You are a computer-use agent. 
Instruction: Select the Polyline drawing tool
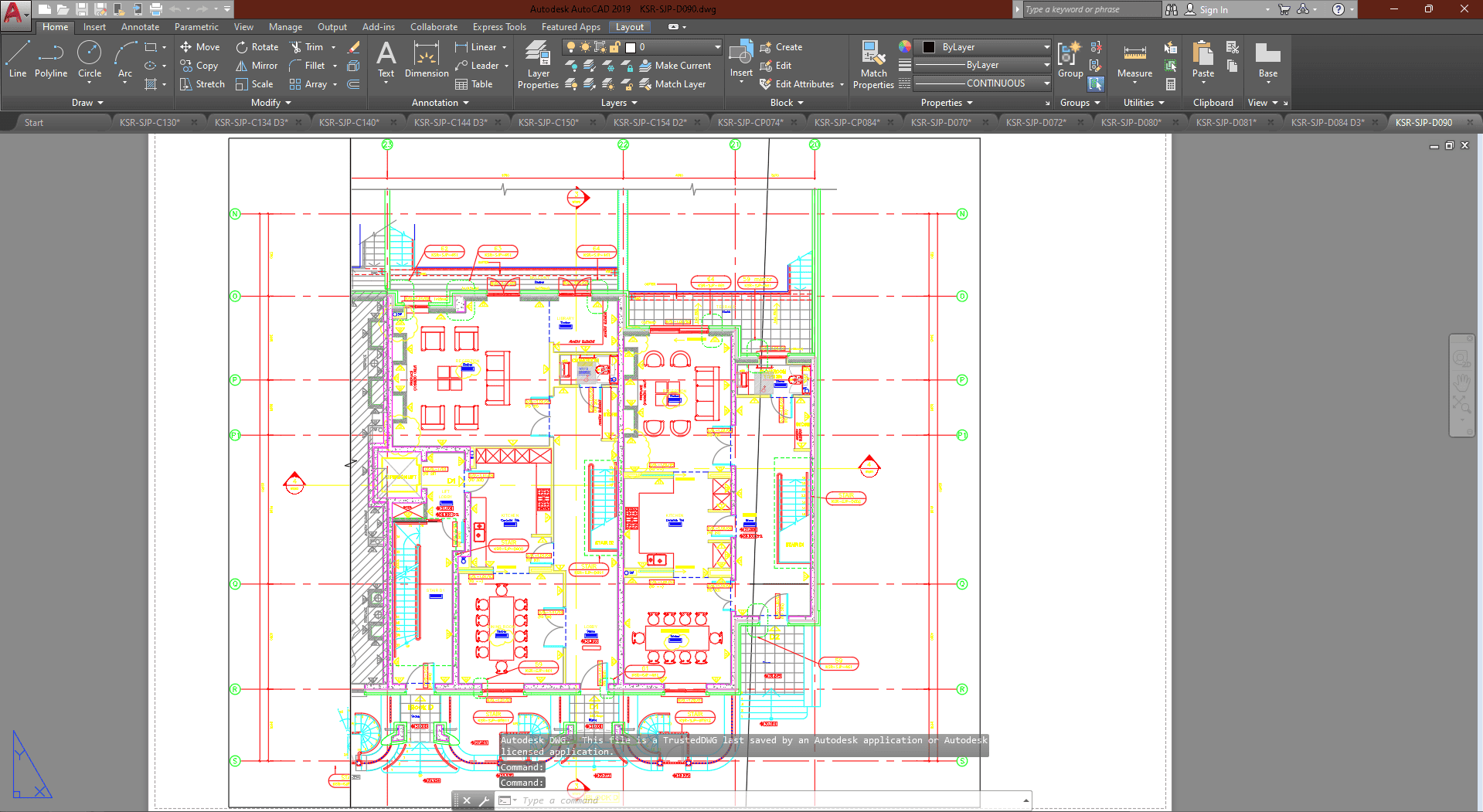click(50, 59)
